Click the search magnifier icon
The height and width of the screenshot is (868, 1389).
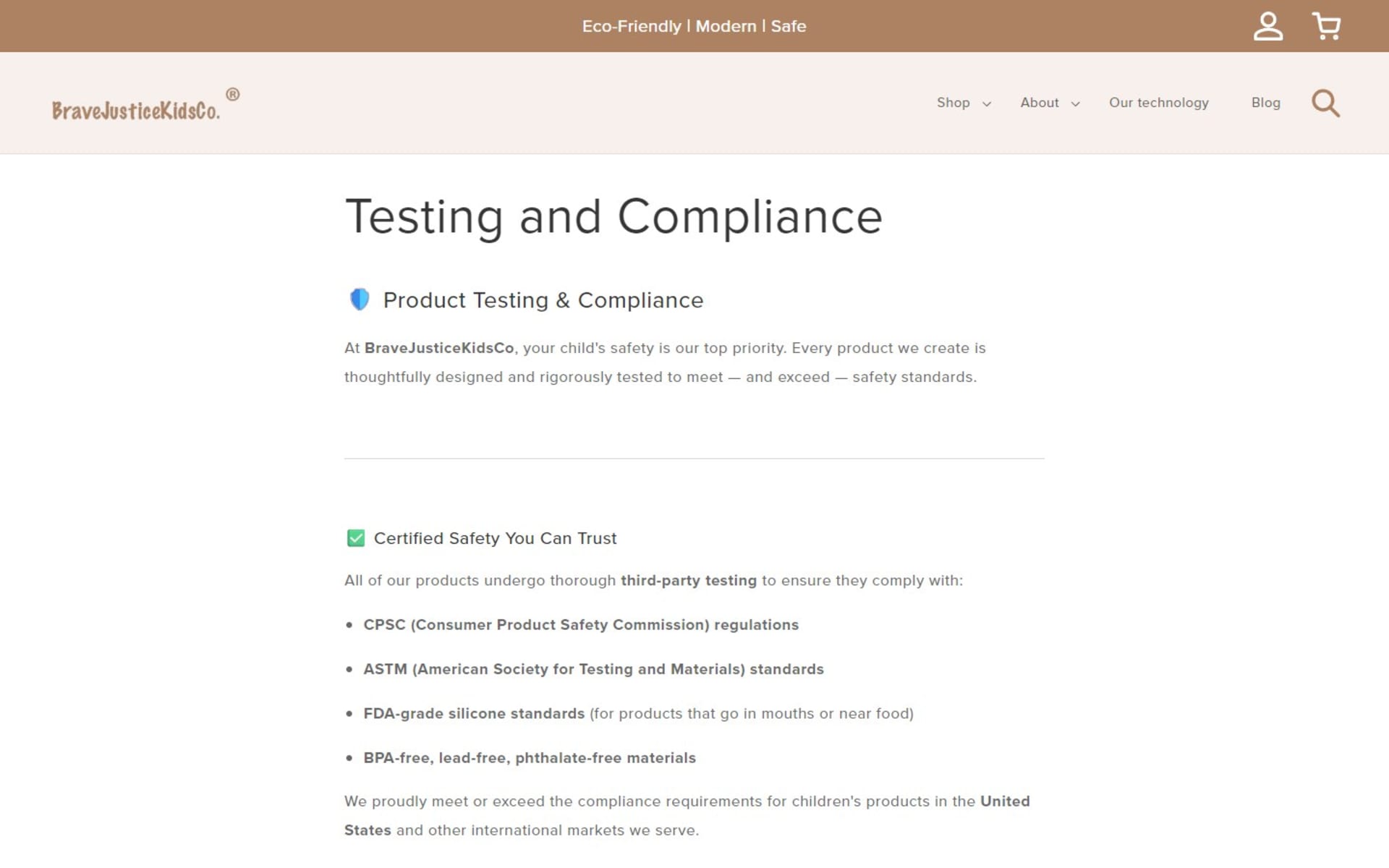pos(1325,103)
